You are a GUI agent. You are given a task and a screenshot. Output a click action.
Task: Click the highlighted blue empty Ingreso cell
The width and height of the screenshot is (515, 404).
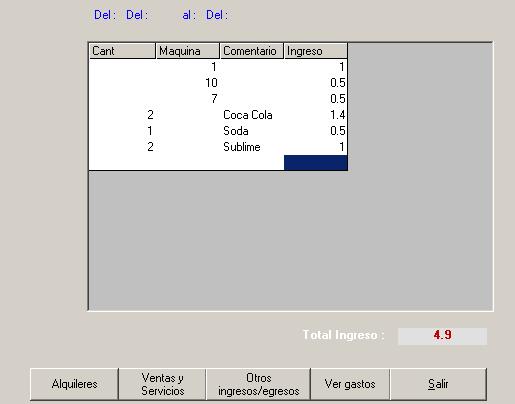[316, 163]
